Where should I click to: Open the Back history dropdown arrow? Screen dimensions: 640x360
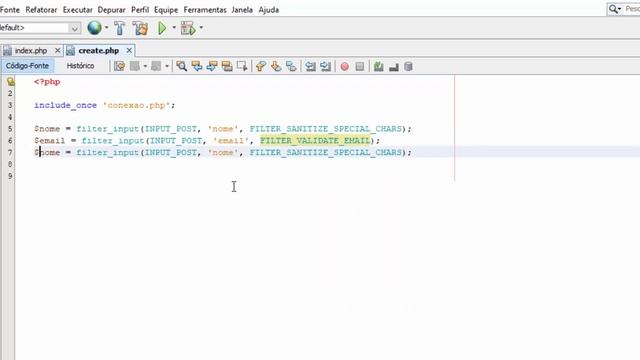point(145,66)
